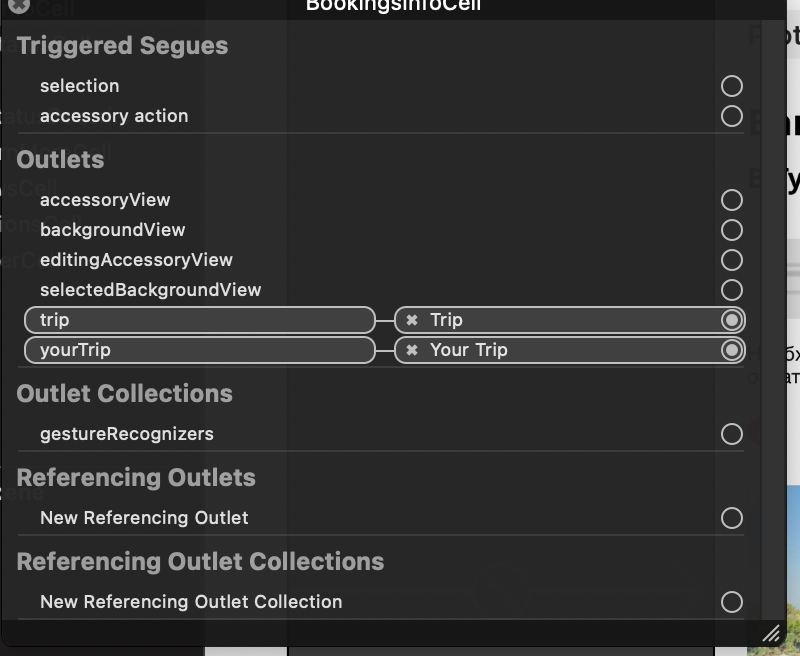Remove the Your Trip connection with the x
This screenshot has width=800, height=656.
click(x=412, y=350)
